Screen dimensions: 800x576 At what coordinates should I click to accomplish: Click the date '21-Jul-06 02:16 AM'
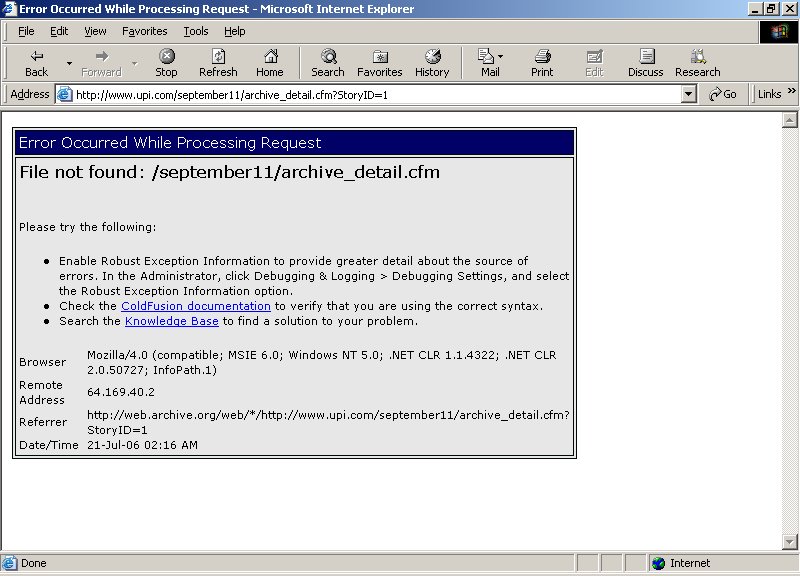[x=142, y=445]
